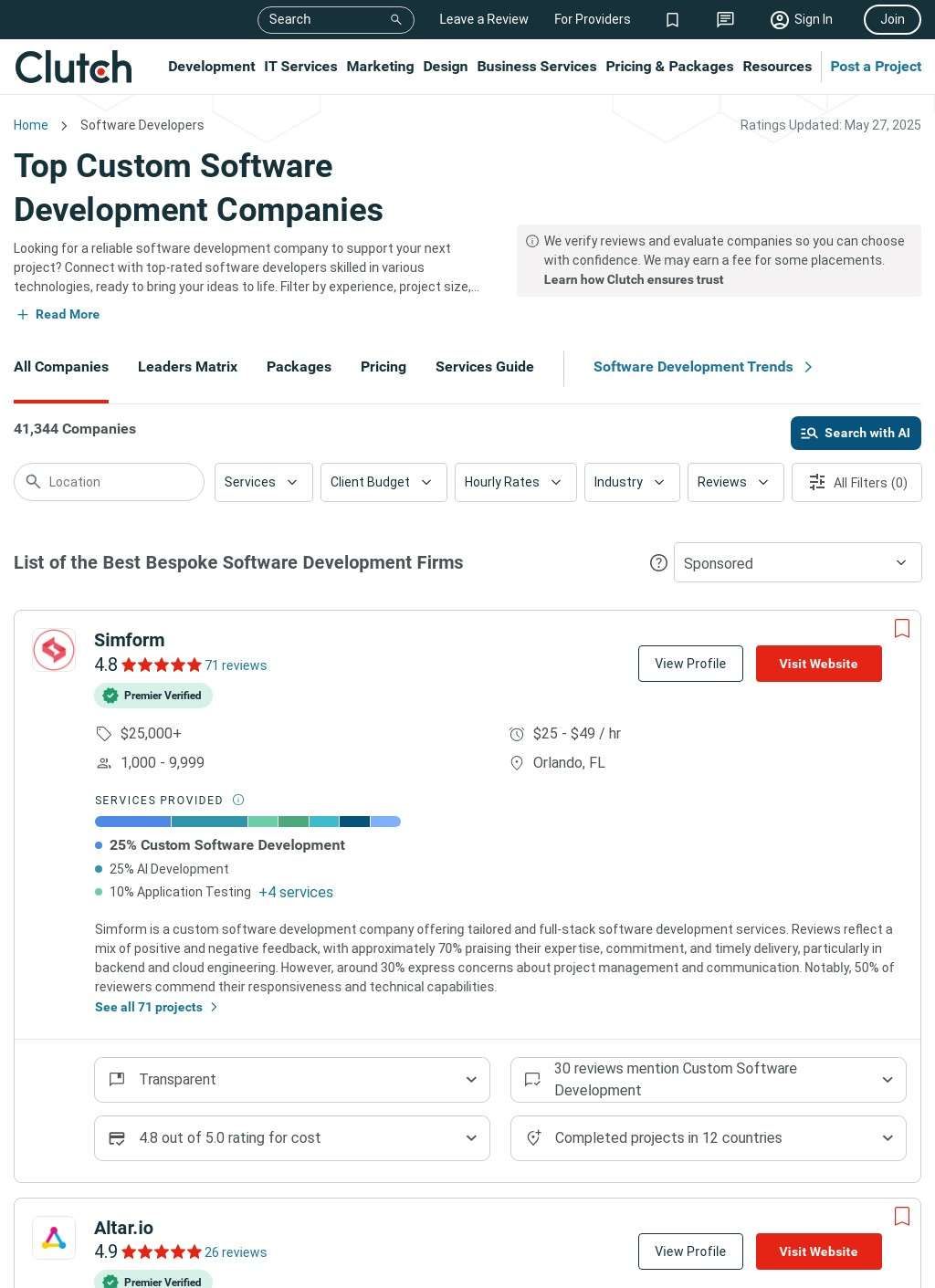The image size is (935, 1288).
Task: Click the Services Provided info icon
Action: pyautogui.click(x=238, y=800)
